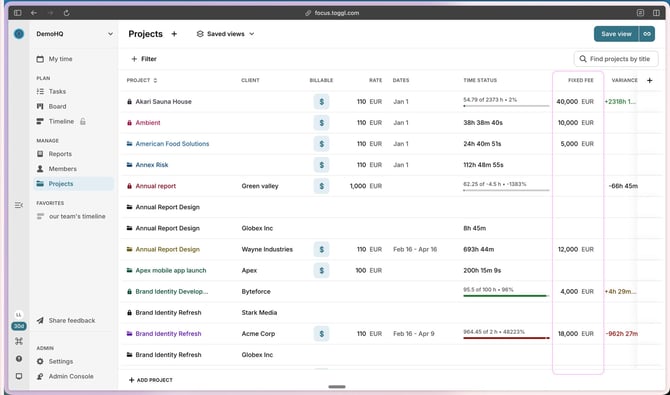This screenshot has width=670, height=395.
Task: Click Brand Identity Develop green progress bar
Action: pos(506,295)
